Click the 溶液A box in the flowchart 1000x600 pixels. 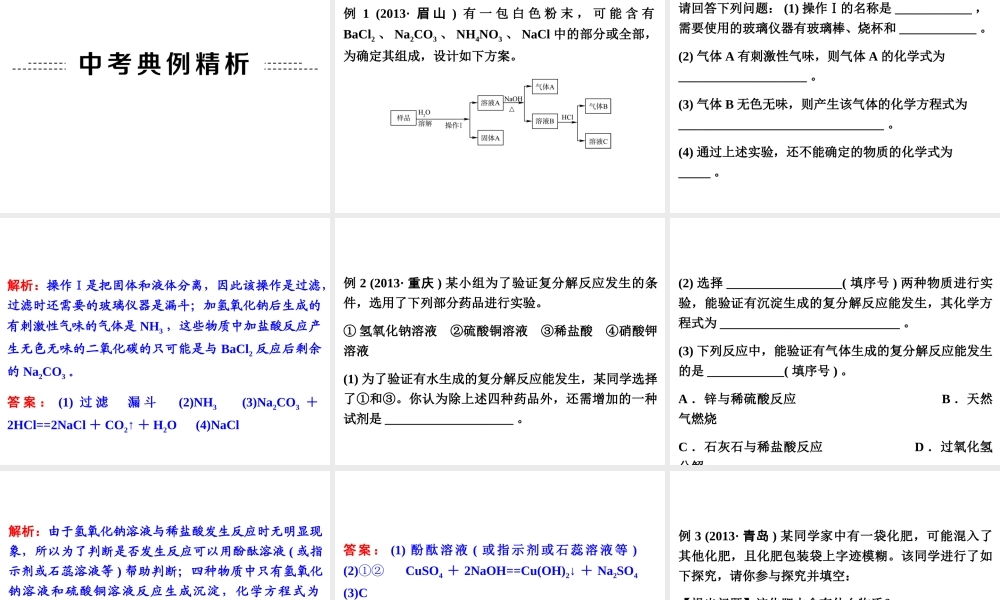coord(490,103)
